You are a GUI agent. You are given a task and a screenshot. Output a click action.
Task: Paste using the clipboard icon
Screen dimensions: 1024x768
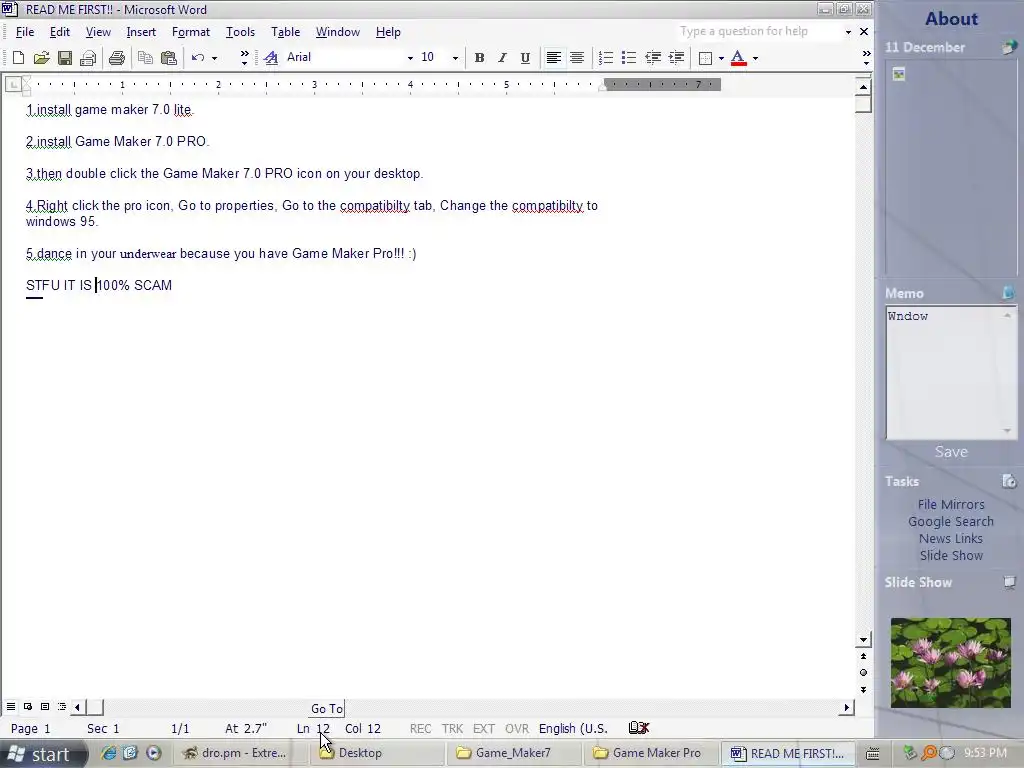point(168,58)
